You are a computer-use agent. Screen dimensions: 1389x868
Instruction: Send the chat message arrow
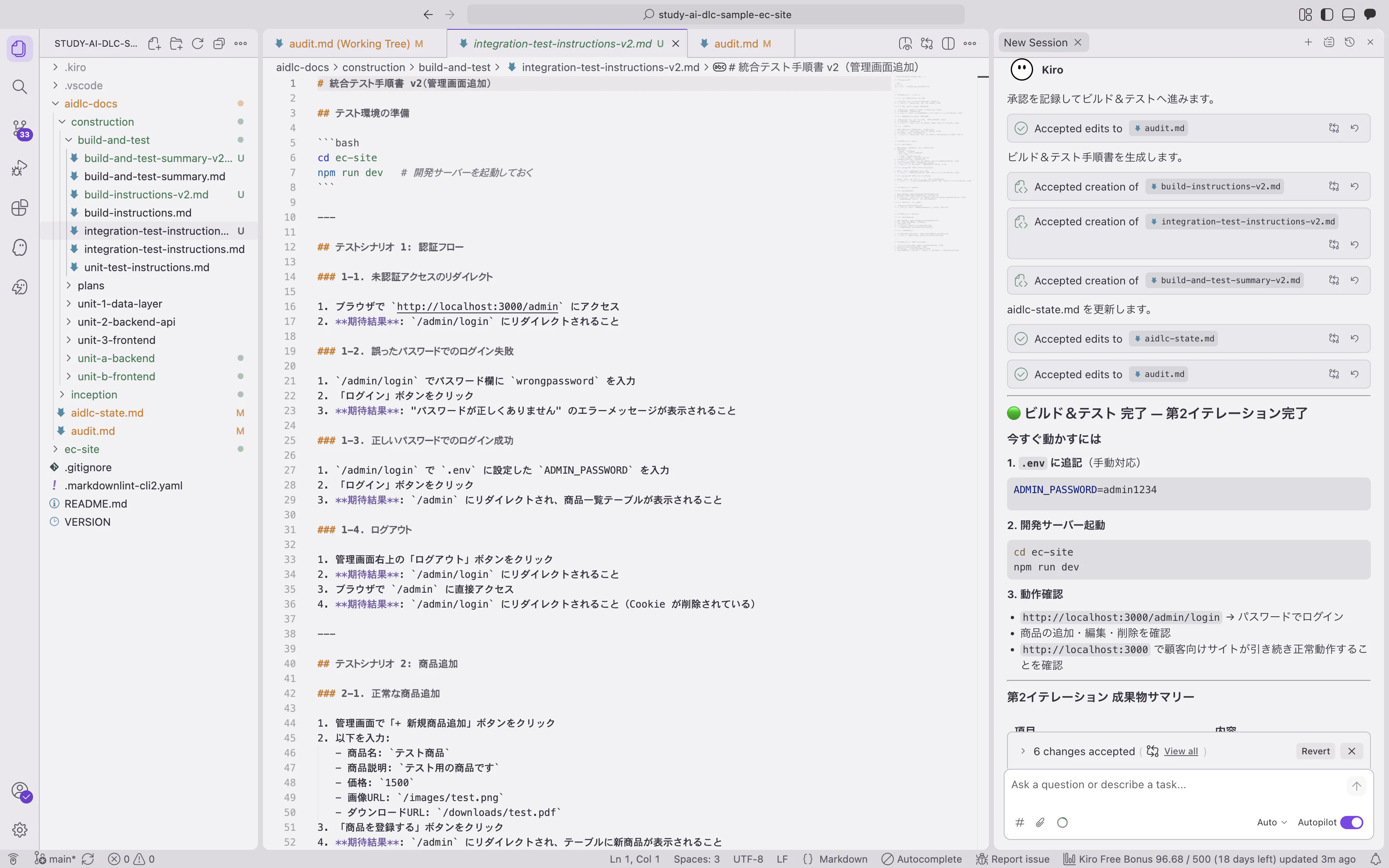tap(1356, 786)
